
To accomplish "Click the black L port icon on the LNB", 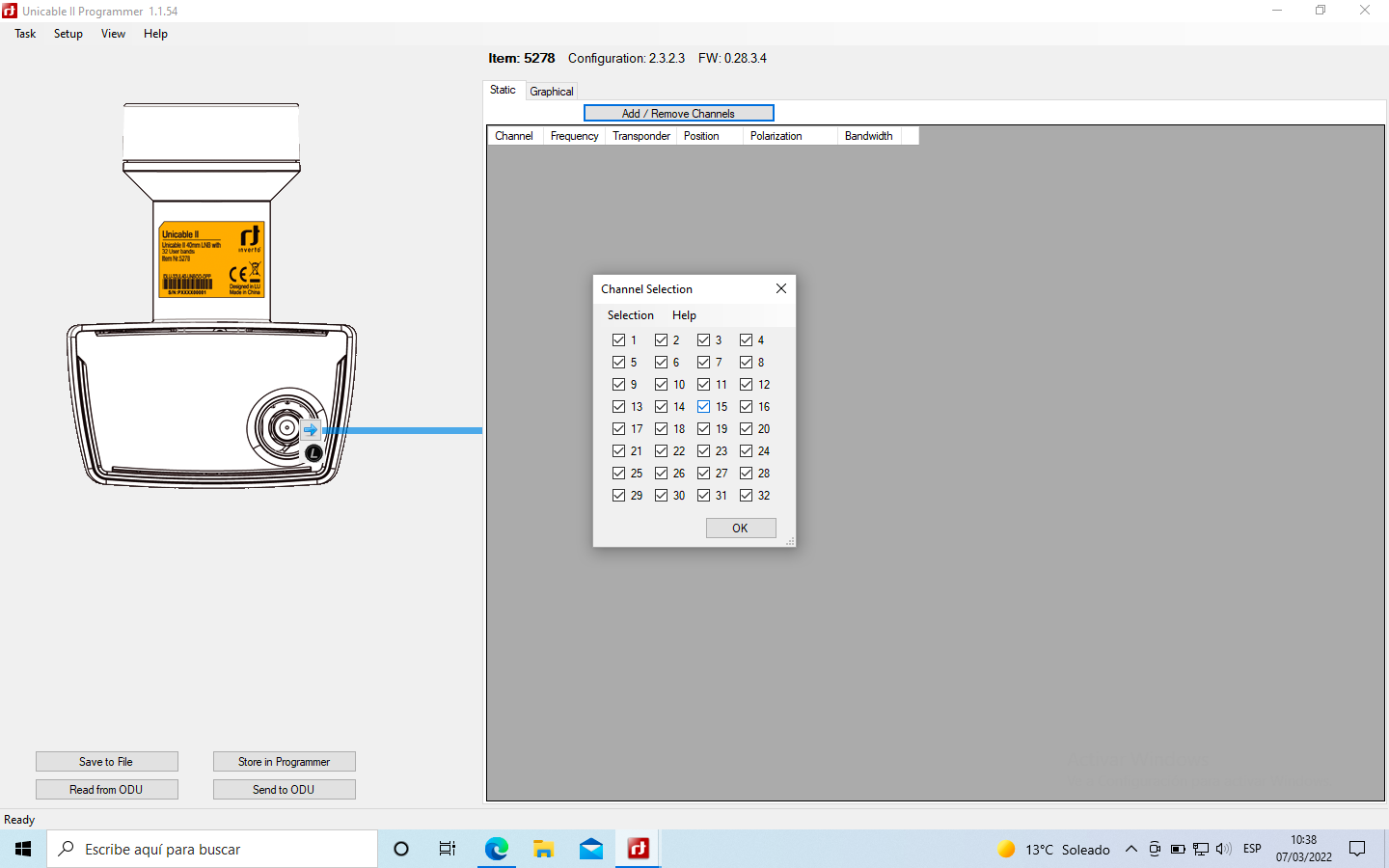I will point(313,452).
